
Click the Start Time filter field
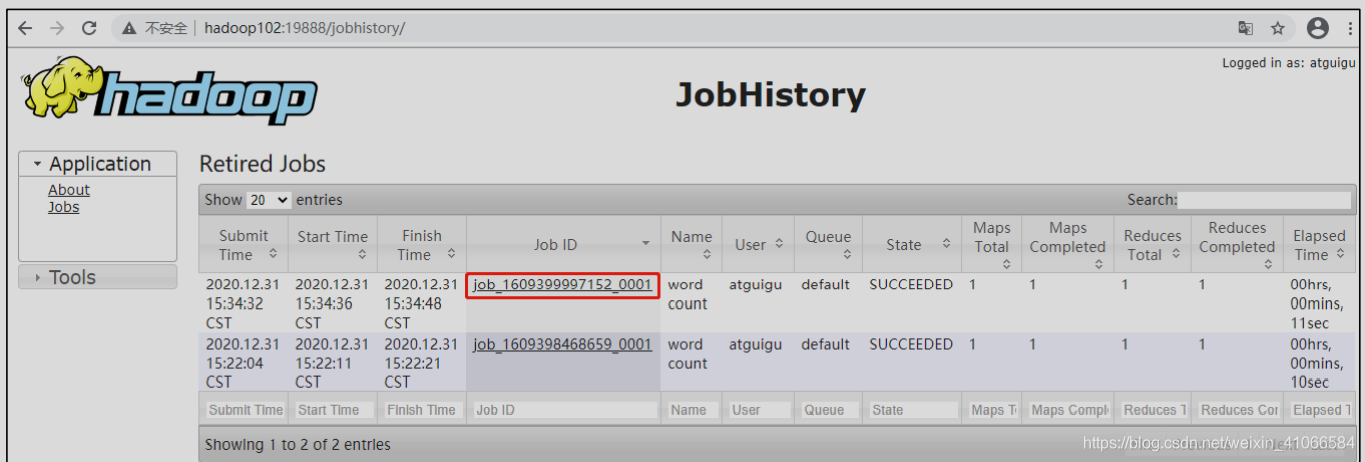pos(333,410)
